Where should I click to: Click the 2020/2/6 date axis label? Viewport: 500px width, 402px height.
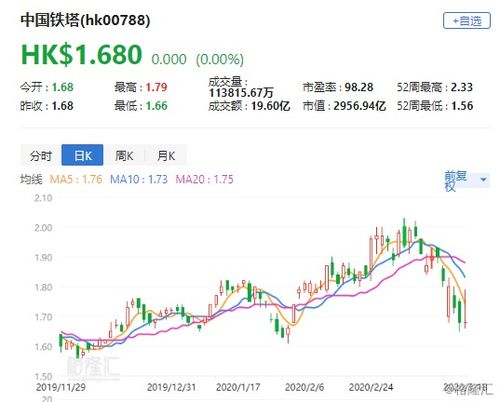click(304, 387)
